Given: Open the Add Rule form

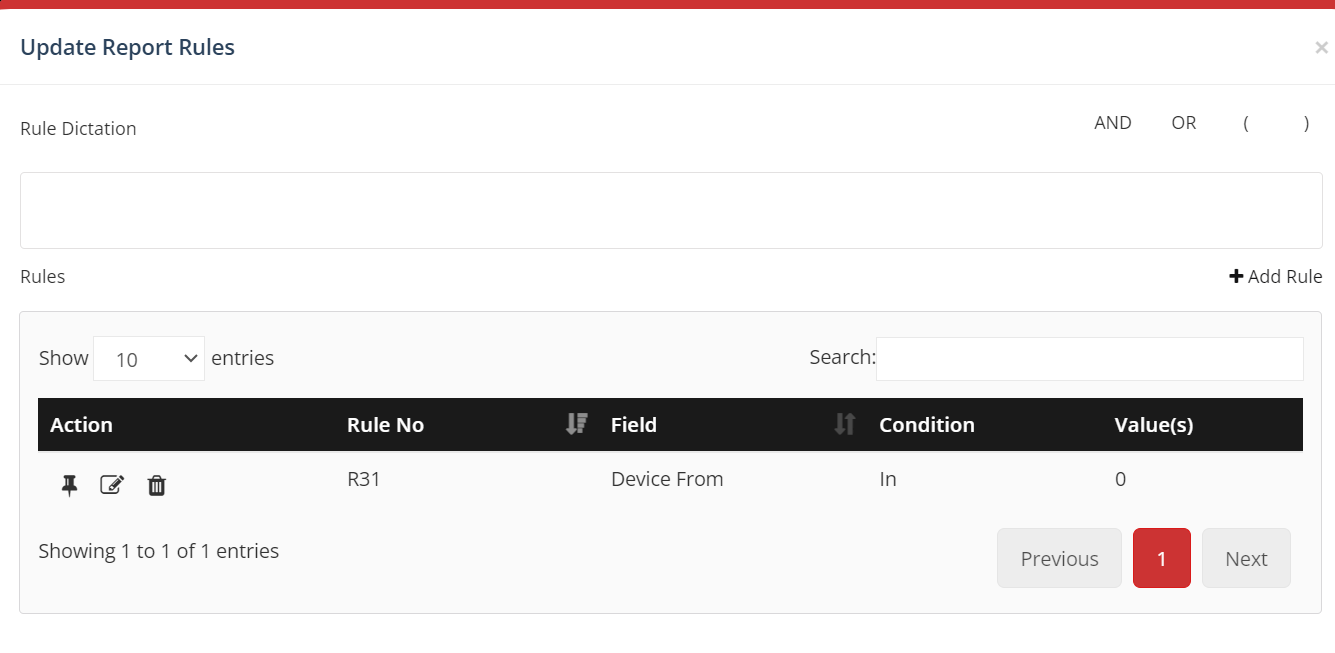Looking at the screenshot, I should coord(1284,276).
